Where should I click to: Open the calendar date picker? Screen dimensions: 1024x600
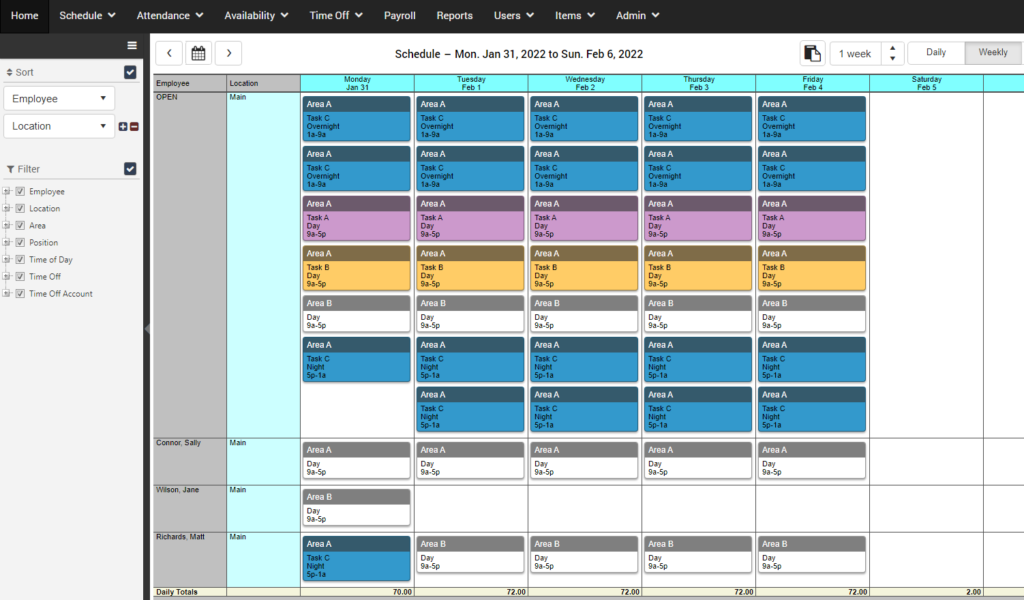[199, 54]
